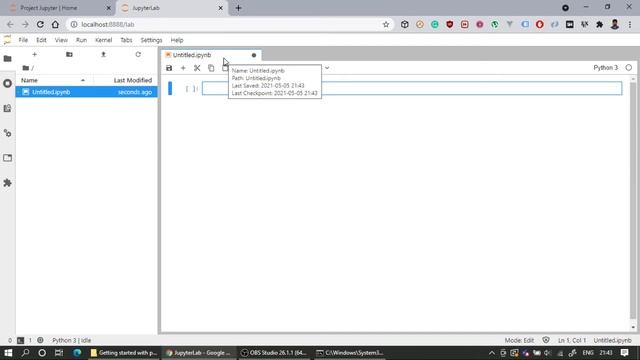Switch to the JupyterLab browser tab
Viewport: 640px width, 360px height.
(172, 8)
